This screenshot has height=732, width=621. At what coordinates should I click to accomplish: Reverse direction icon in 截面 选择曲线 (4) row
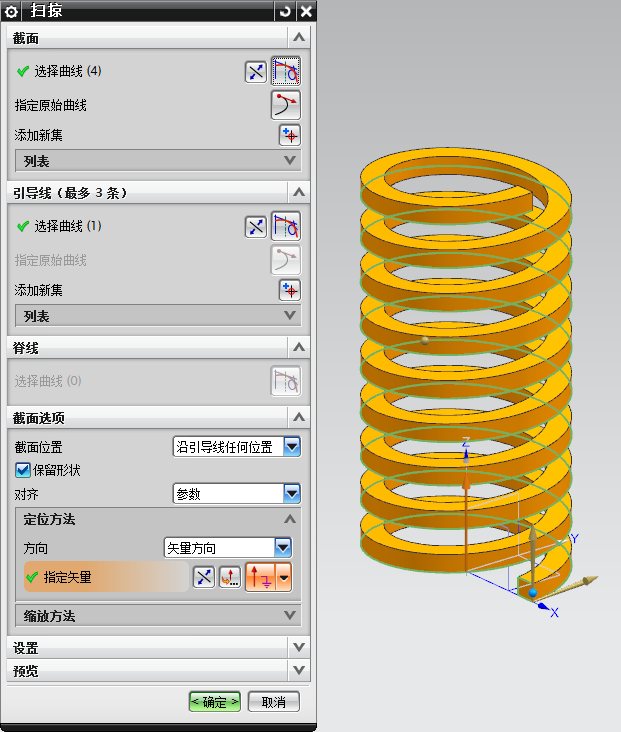[256, 72]
